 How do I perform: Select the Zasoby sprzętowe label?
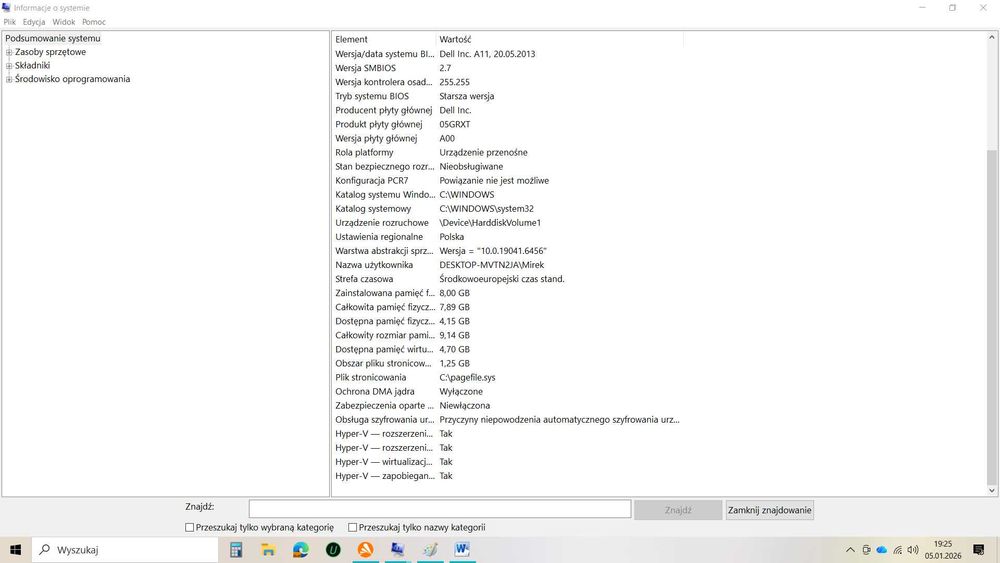[50, 52]
